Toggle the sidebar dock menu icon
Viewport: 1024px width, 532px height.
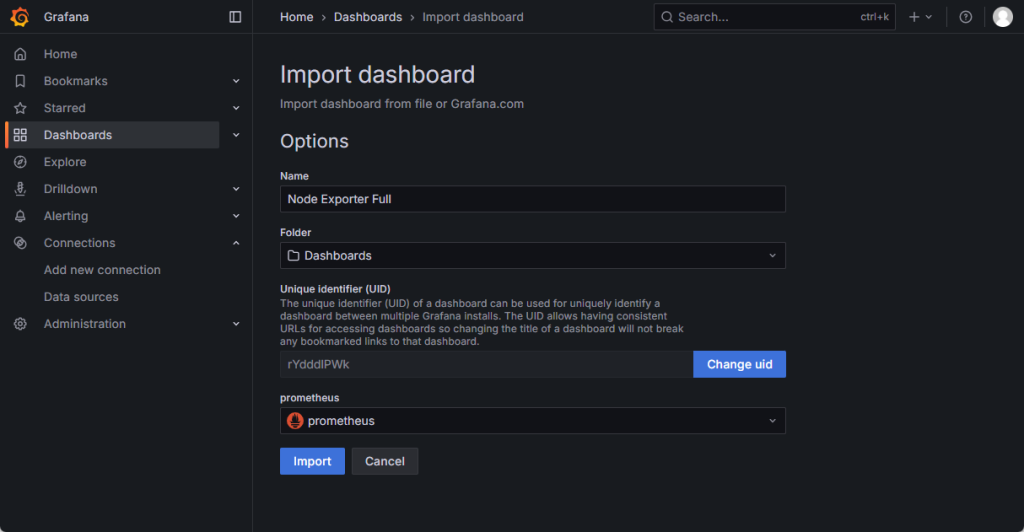pos(235,17)
